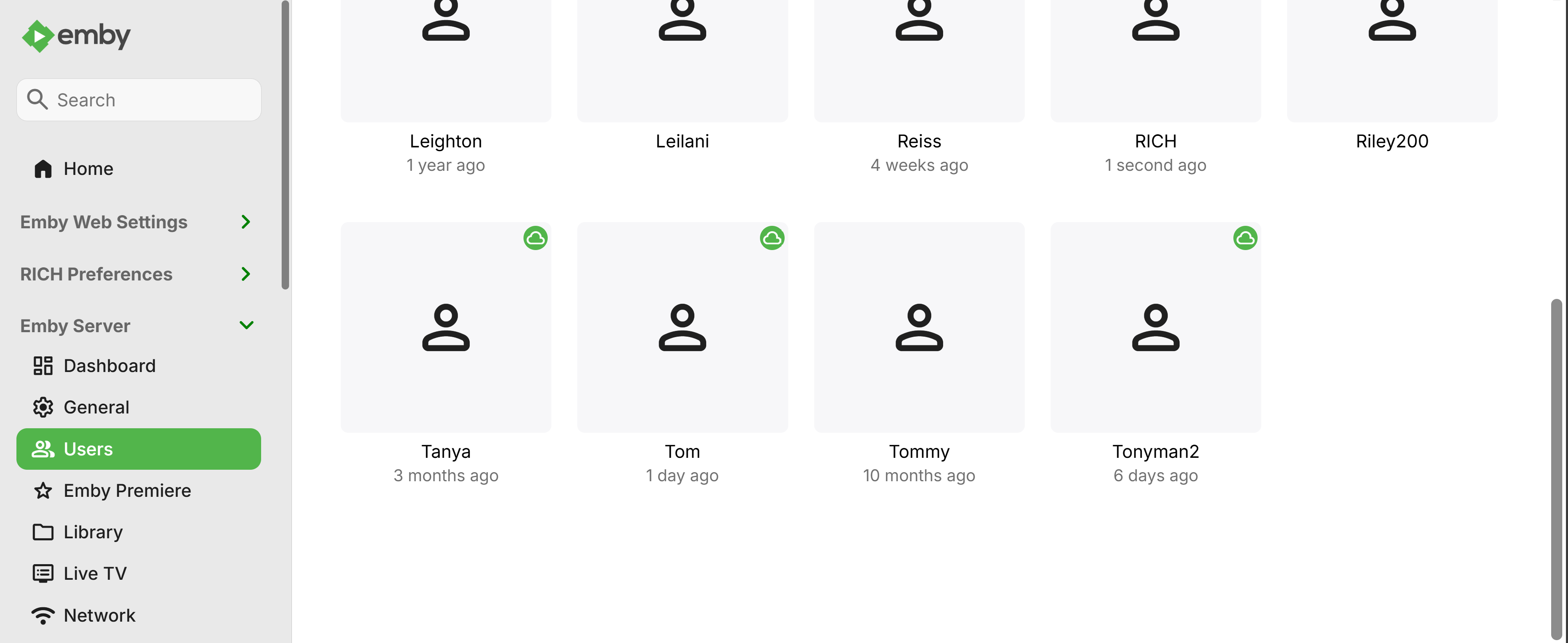Expand RICH Preferences section

coord(245,274)
